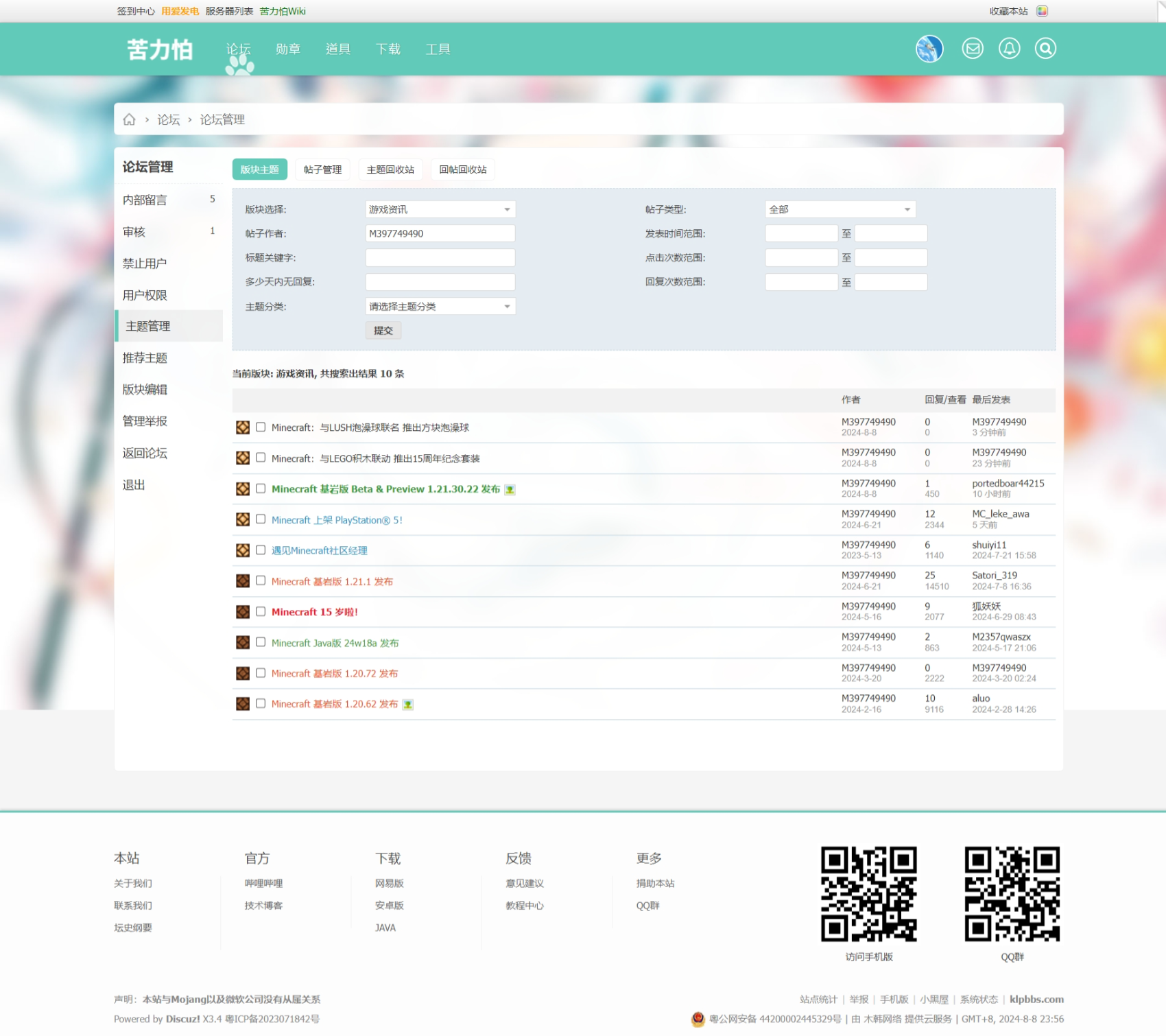This screenshot has width=1166, height=1036.
Task: Open notifications bell icon
Action: pos(1009,49)
